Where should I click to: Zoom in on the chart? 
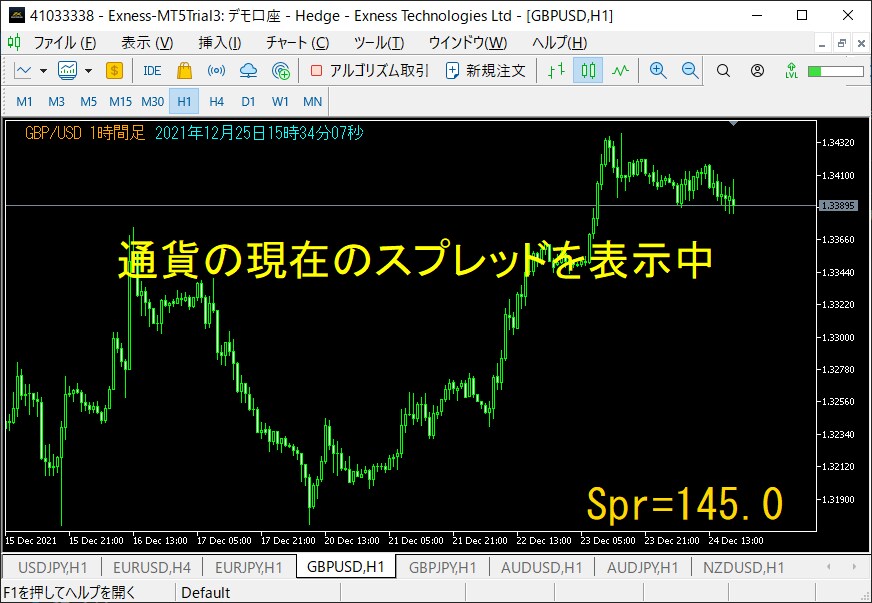(x=658, y=71)
